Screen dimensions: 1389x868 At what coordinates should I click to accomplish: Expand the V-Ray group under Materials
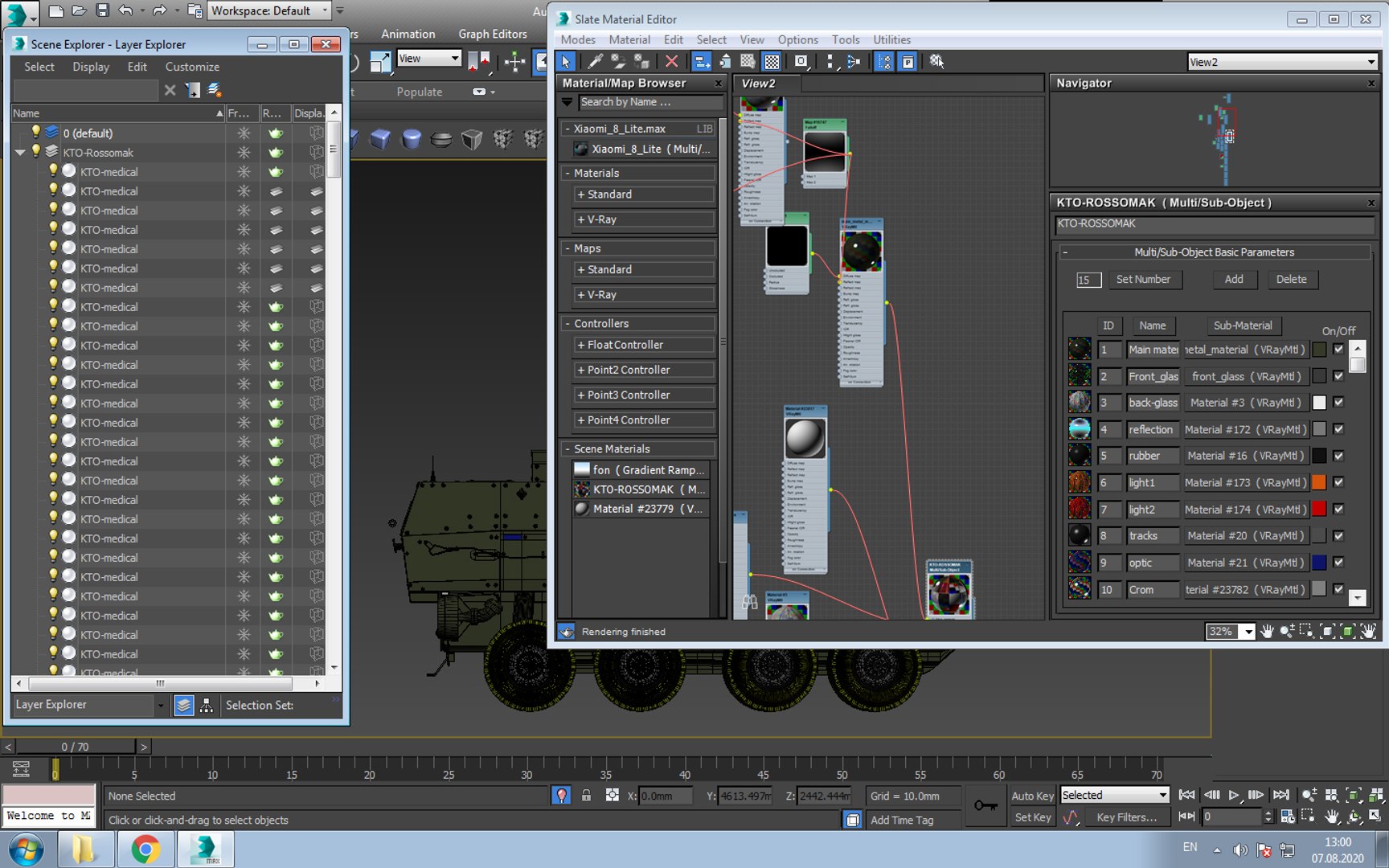pyautogui.click(x=645, y=219)
